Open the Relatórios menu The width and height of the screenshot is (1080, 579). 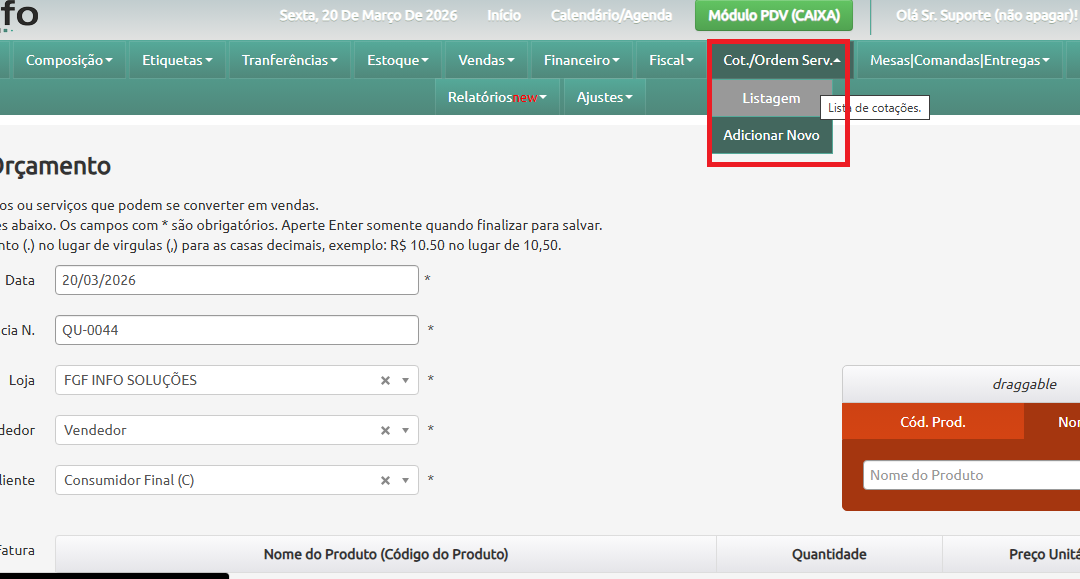pyautogui.click(x=495, y=98)
